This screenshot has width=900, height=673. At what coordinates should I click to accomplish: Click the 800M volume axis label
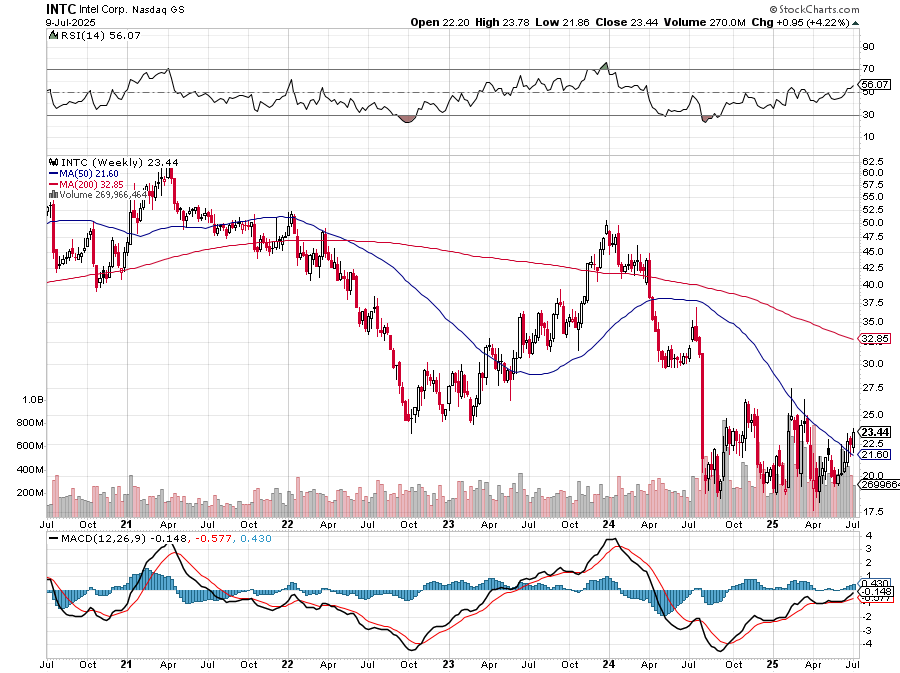(x=30, y=423)
